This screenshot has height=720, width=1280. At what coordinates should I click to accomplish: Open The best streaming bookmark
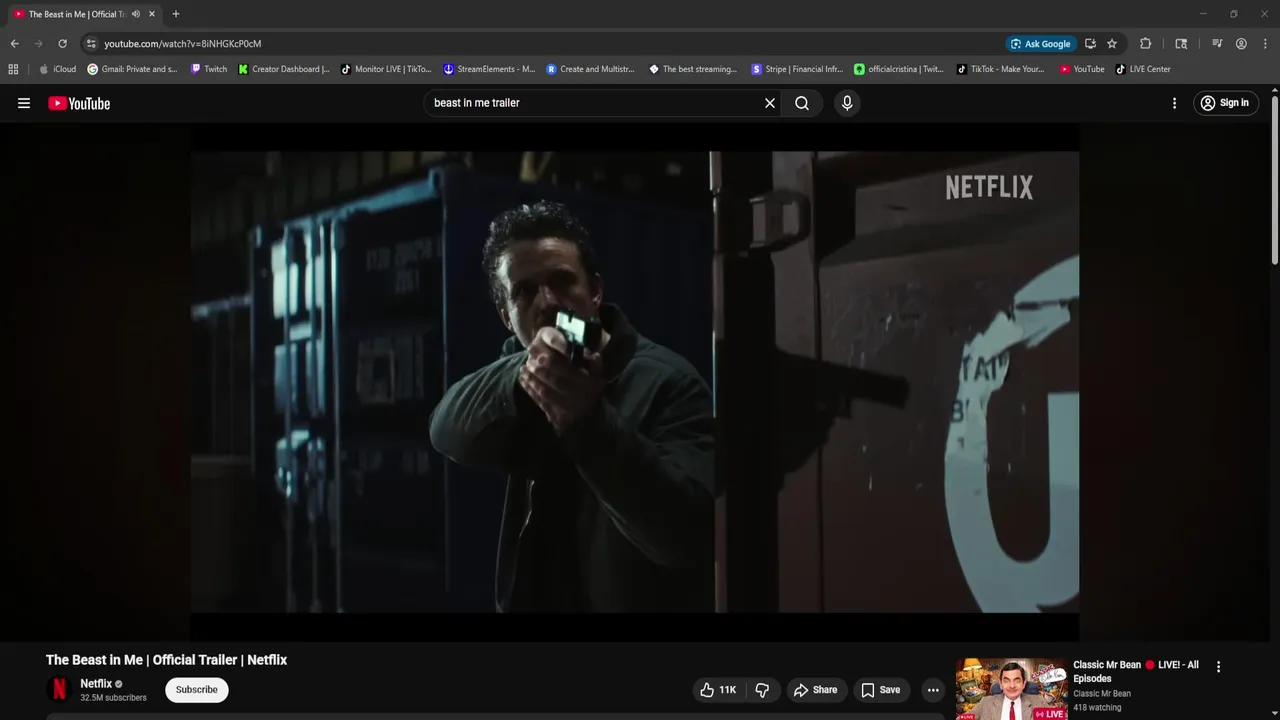[693, 69]
